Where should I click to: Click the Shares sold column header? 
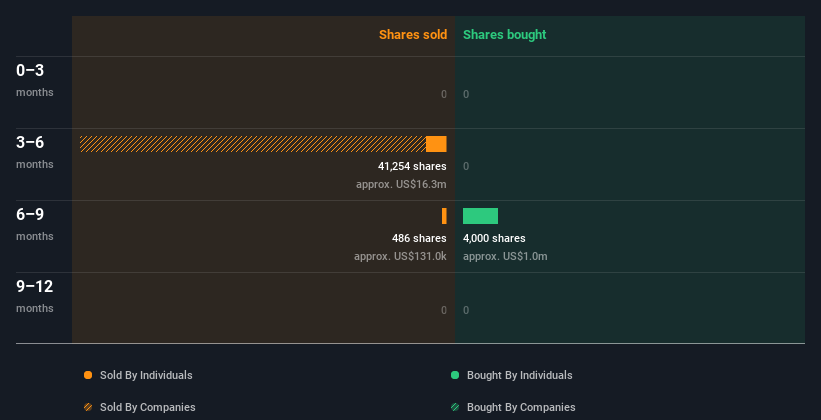[x=413, y=35]
